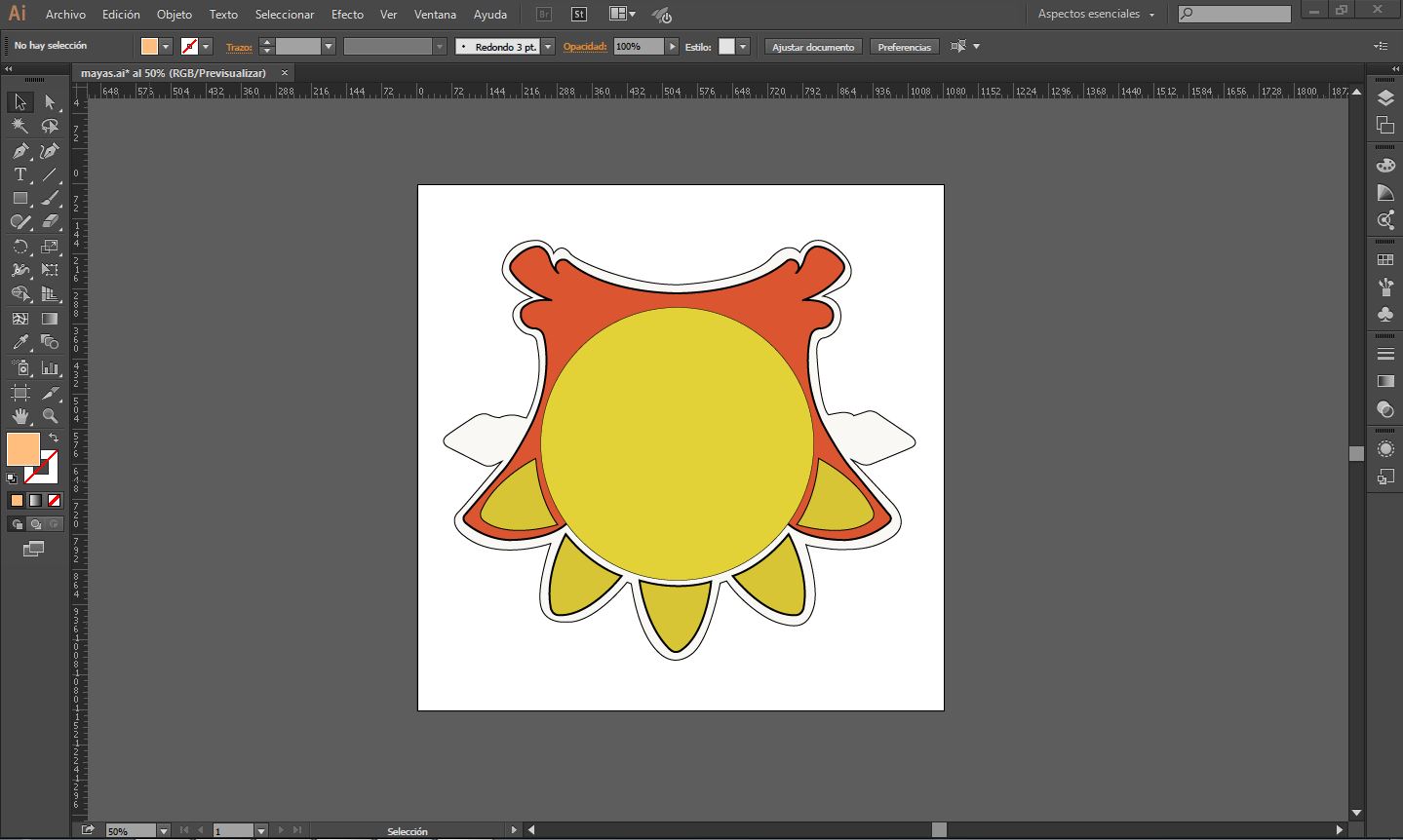Select the Direct Selection tool
The image size is (1403, 840).
pyautogui.click(x=50, y=102)
